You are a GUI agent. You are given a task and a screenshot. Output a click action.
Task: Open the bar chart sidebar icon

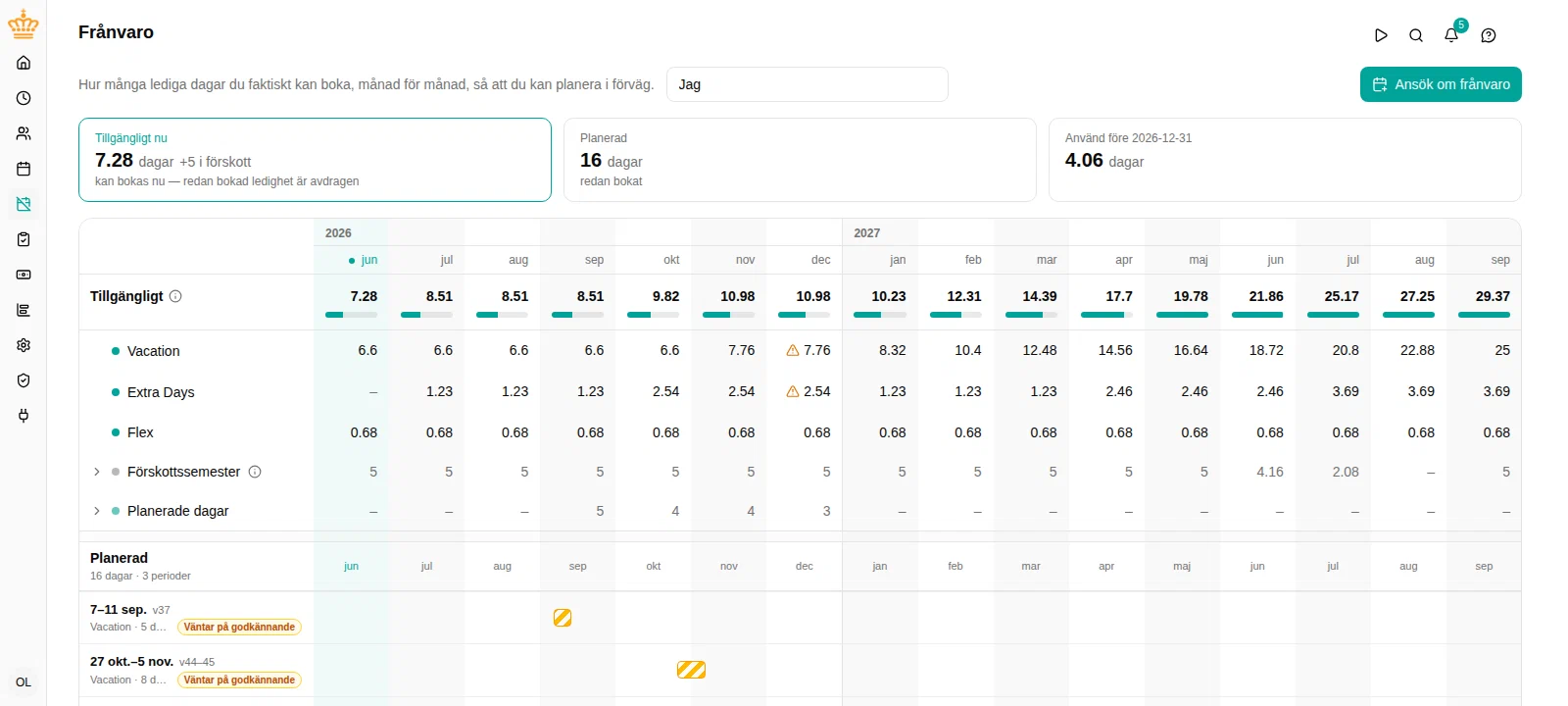24,310
